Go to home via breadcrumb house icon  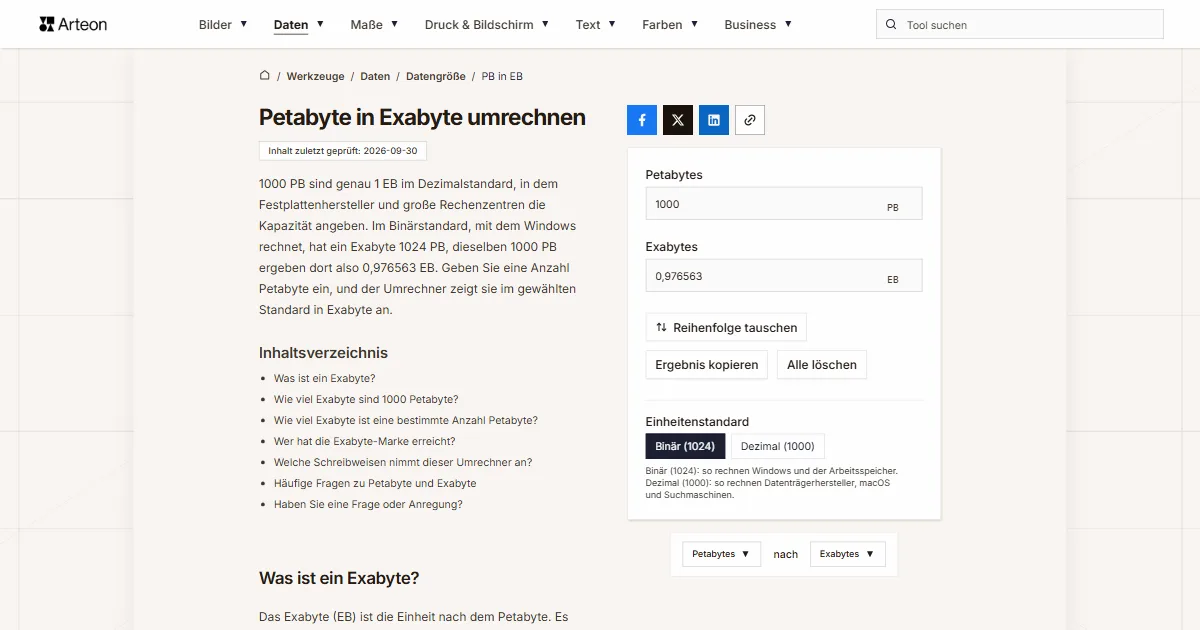click(265, 76)
